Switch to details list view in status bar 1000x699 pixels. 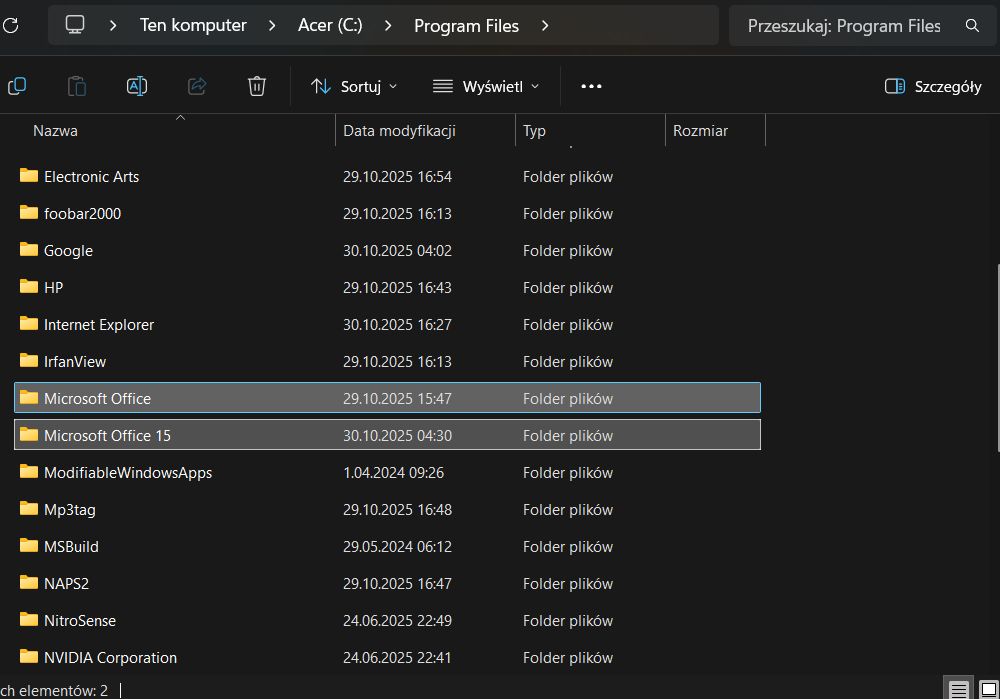[x=958, y=689]
